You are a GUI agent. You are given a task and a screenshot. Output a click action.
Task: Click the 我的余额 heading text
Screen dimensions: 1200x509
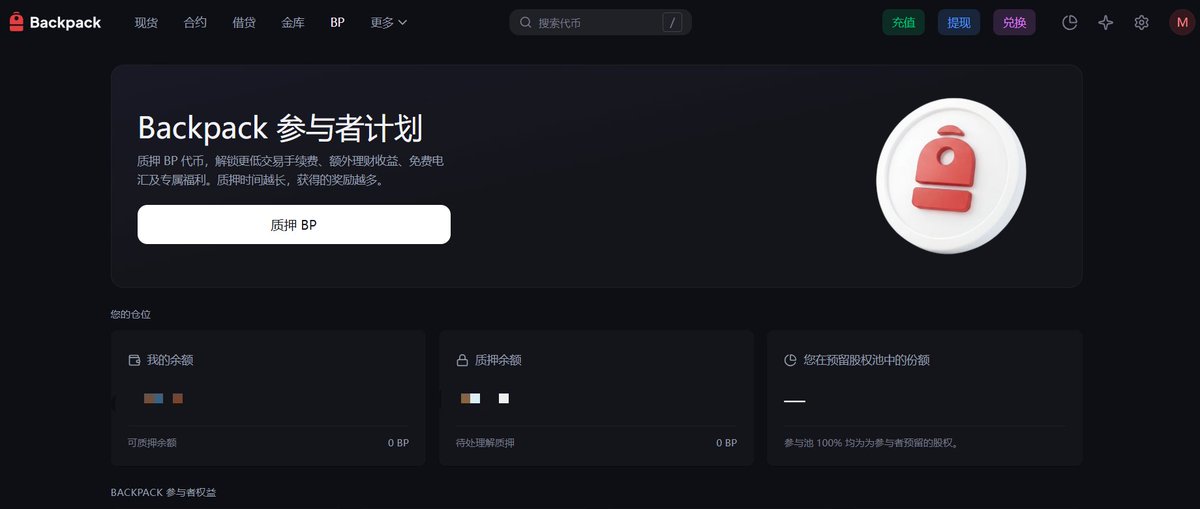point(171,360)
